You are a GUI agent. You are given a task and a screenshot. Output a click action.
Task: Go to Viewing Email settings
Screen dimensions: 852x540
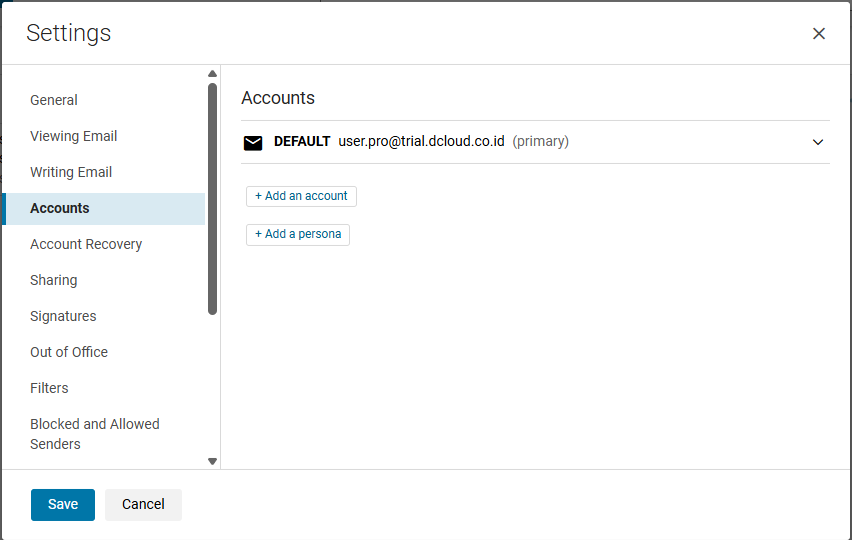click(74, 136)
